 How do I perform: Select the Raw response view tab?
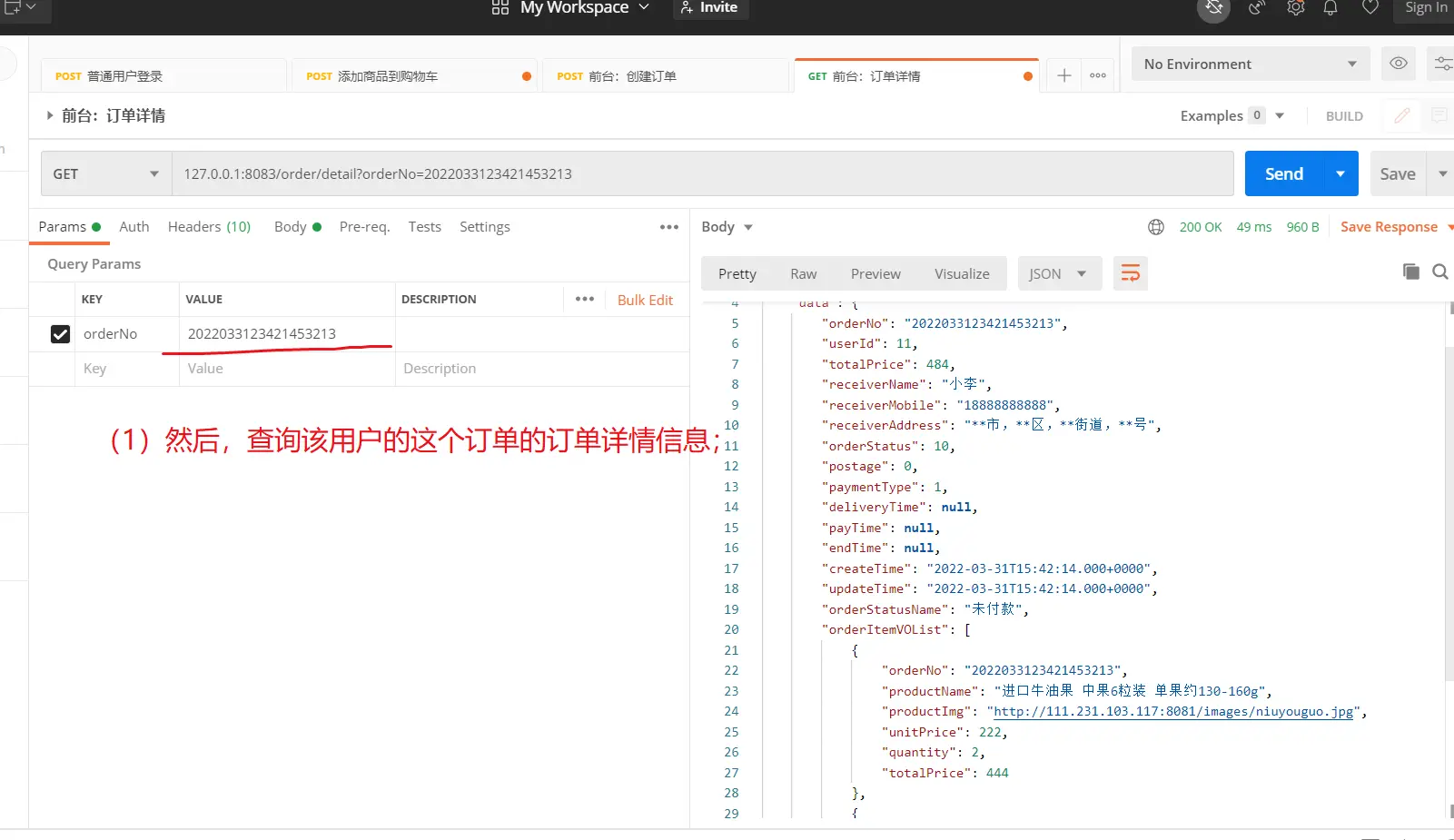pyautogui.click(x=803, y=274)
